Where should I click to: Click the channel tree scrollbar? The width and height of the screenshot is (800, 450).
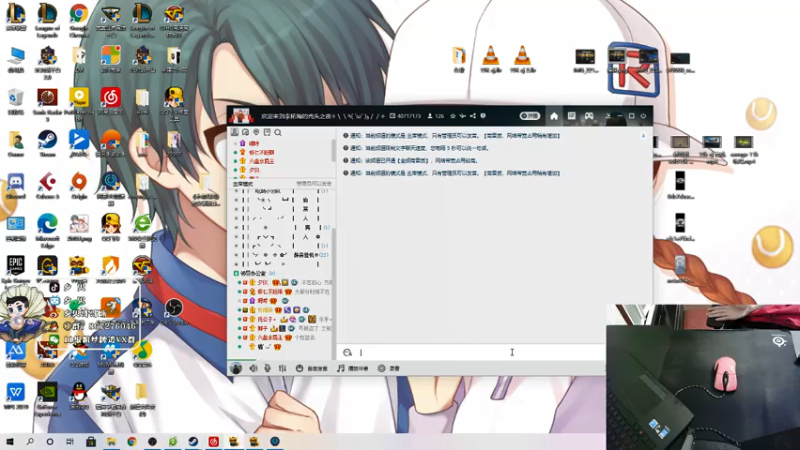pos(334,293)
